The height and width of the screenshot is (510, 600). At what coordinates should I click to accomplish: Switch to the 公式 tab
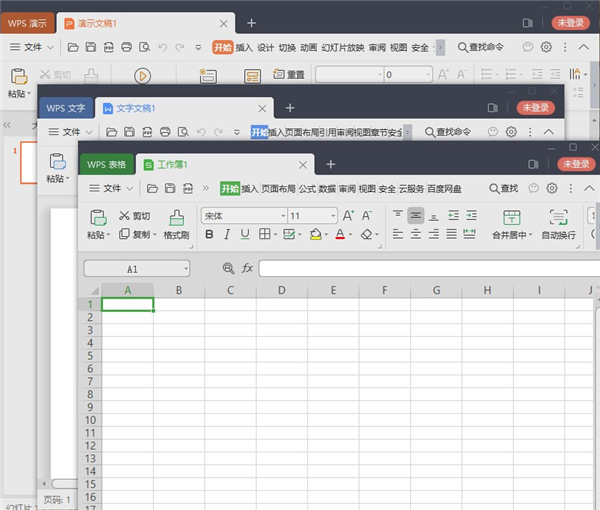tap(307, 189)
